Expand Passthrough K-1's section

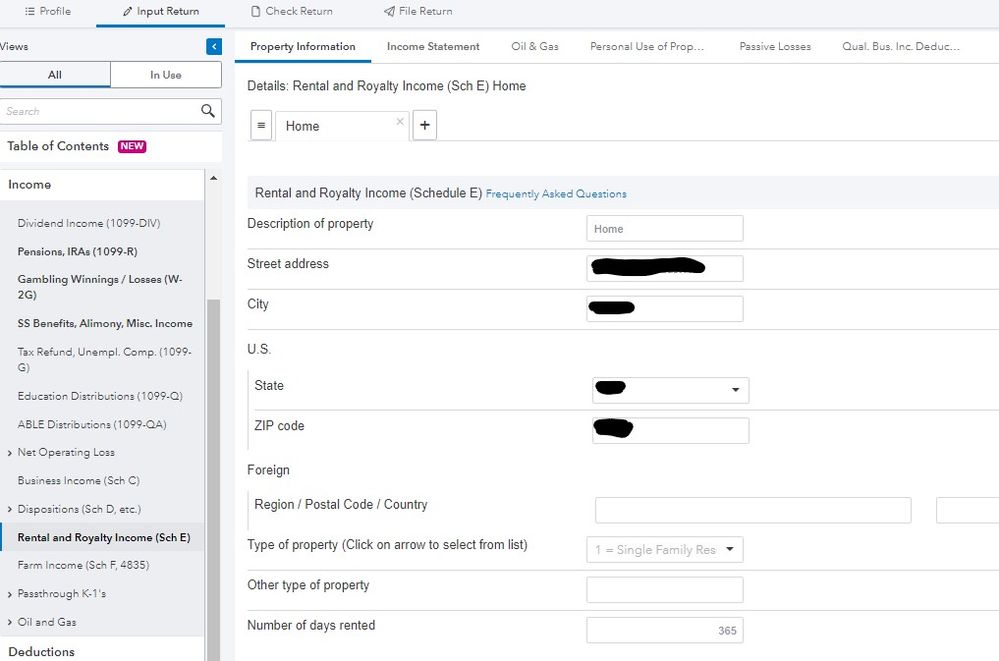tap(10, 594)
